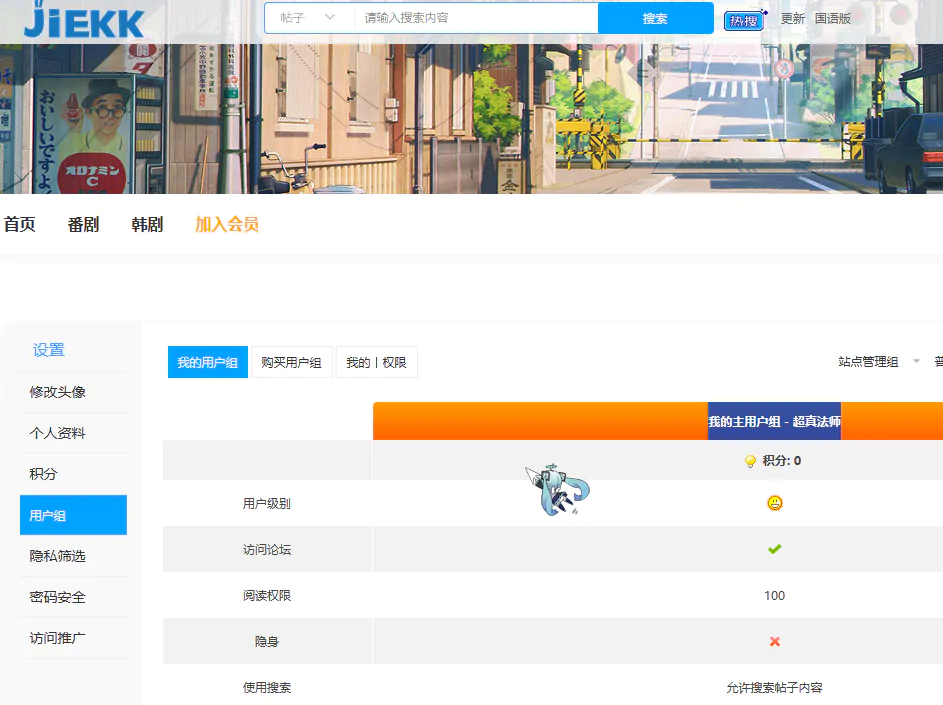
Task: Click the orange 加入会员 link
Action: pyautogui.click(x=227, y=224)
